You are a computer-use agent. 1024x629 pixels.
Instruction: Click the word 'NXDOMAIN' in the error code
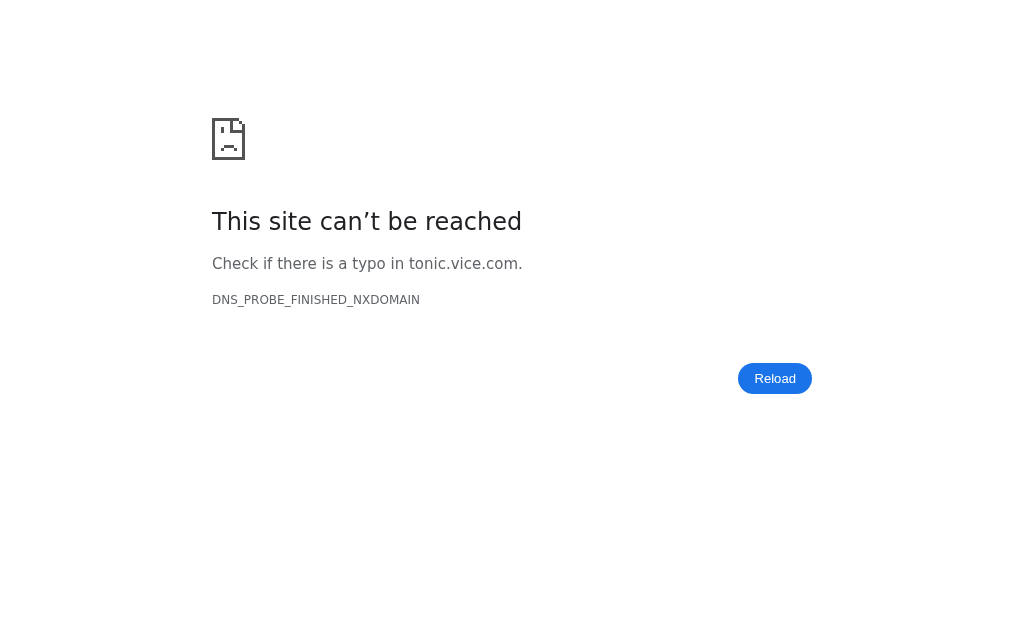point(386,300)
